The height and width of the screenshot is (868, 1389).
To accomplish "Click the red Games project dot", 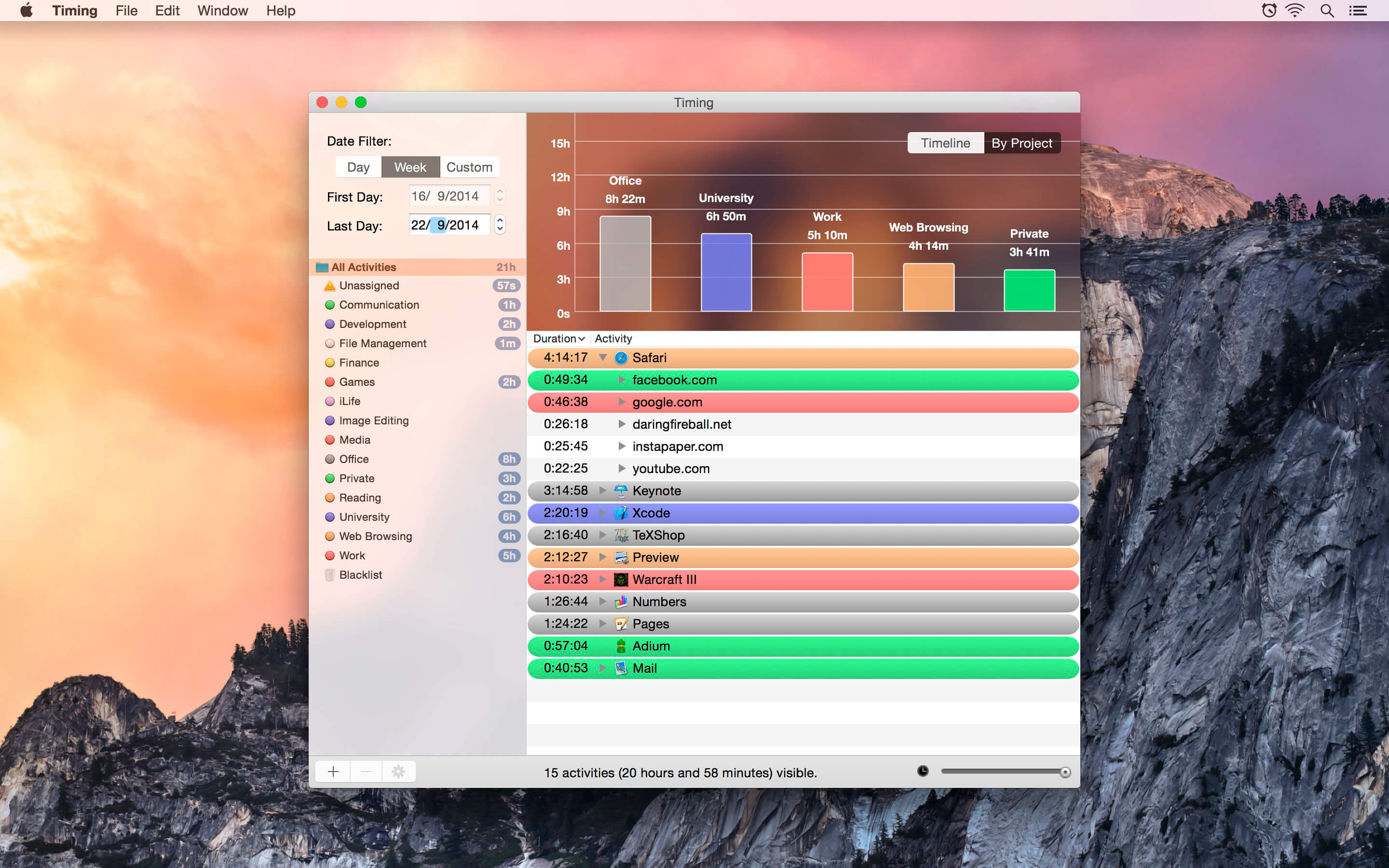I will pos(329,382).
